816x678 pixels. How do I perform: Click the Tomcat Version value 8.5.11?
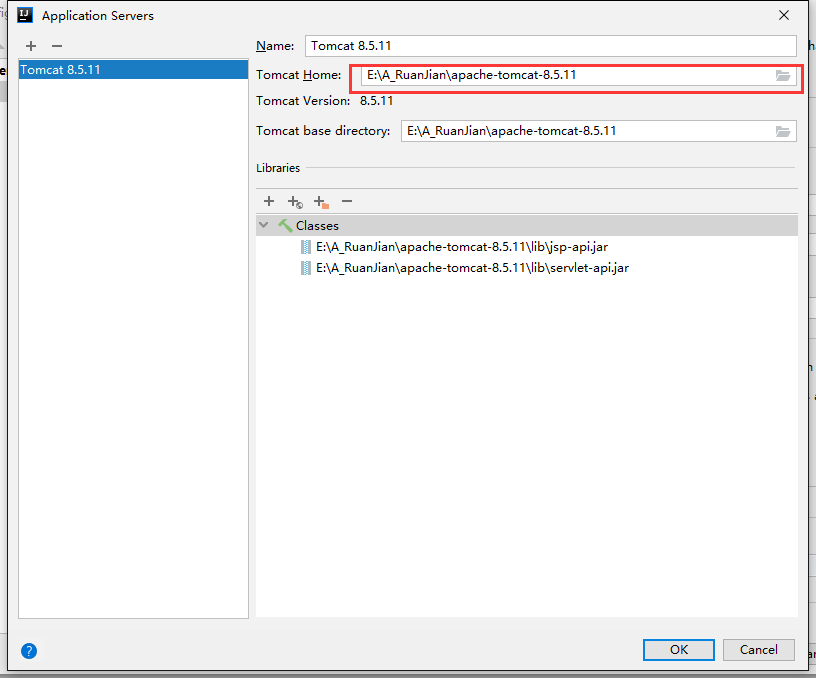point(376,101)
